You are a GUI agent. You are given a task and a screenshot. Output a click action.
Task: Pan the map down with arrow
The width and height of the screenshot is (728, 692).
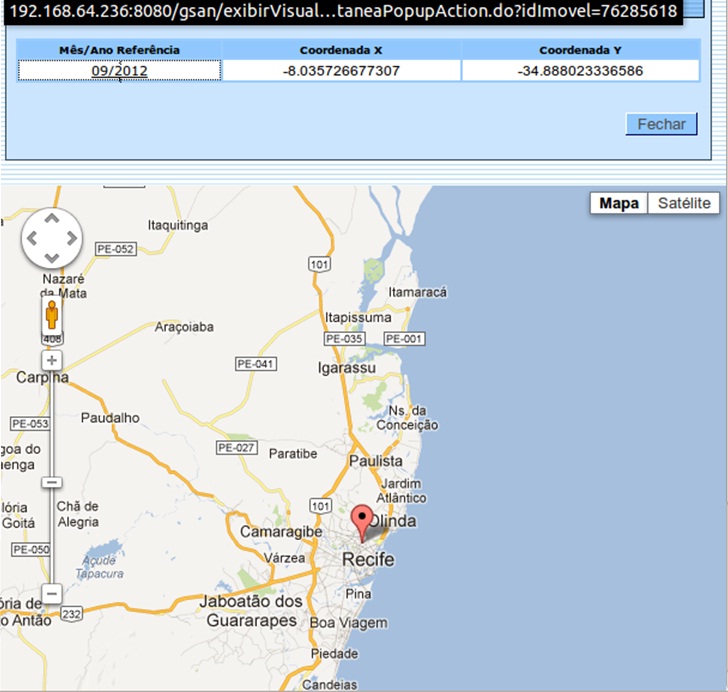pos(52,258)
